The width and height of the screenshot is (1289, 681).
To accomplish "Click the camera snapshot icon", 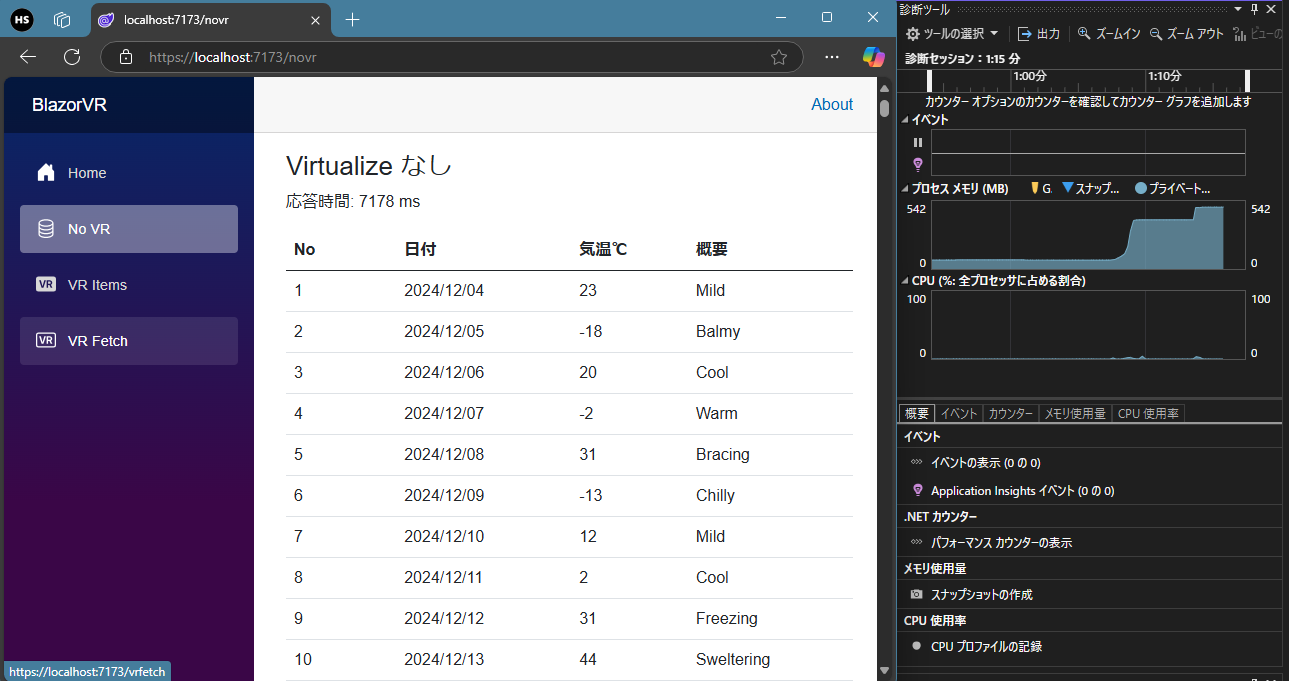I will point(917,595).
